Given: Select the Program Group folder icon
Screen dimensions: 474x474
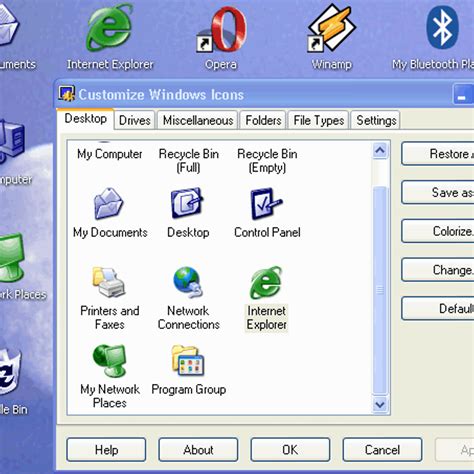Looking at the screenshot, I should click(x=188, y=361).
